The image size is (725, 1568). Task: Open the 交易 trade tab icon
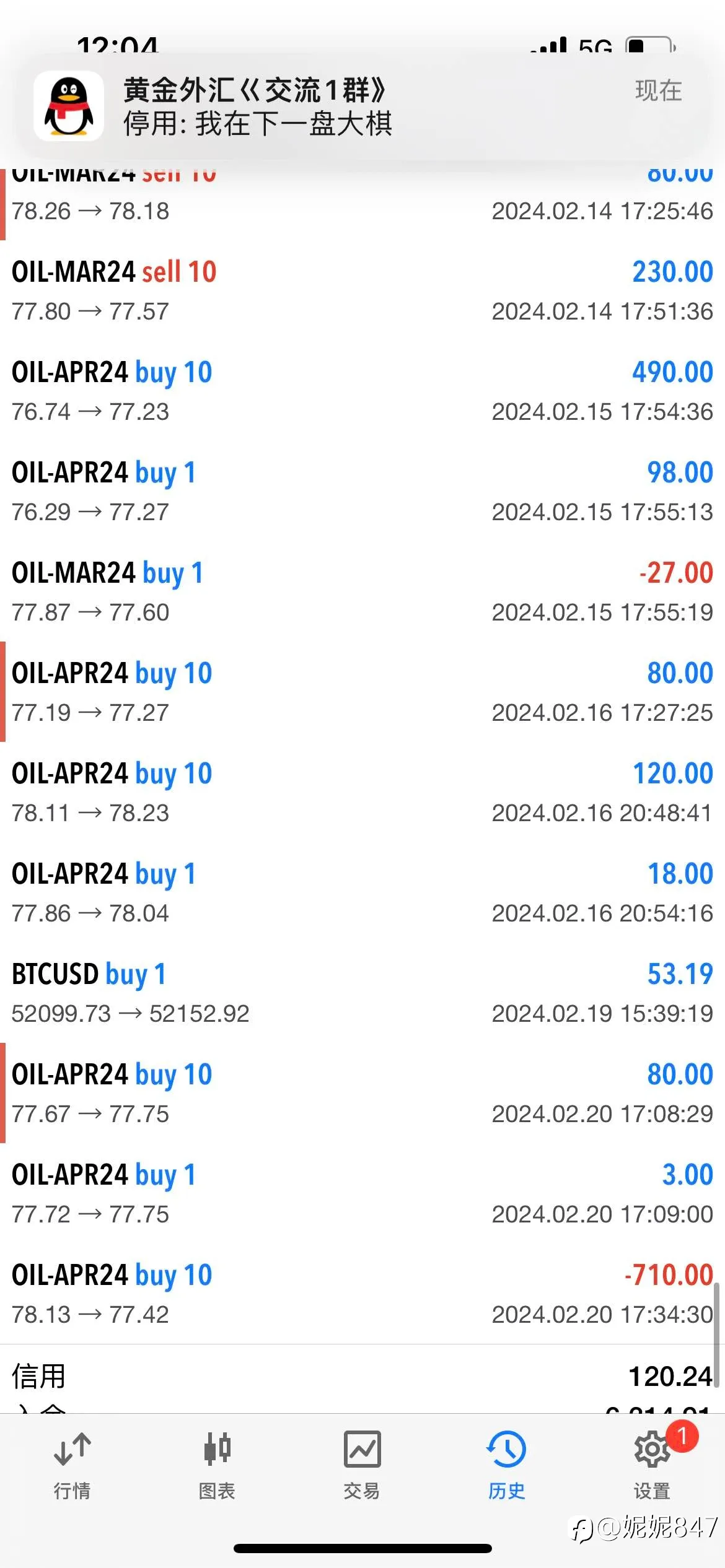(362, 1449)
